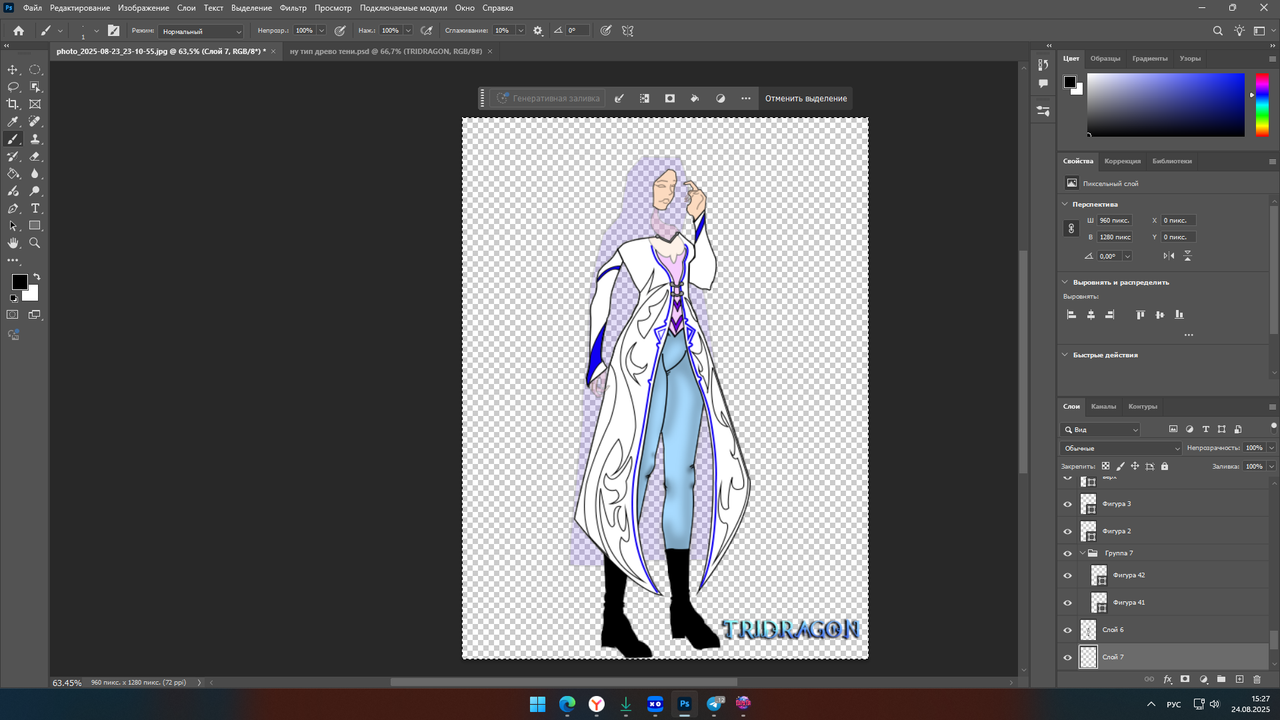Add layer mask in Layers panel

tap(1185, 680)
